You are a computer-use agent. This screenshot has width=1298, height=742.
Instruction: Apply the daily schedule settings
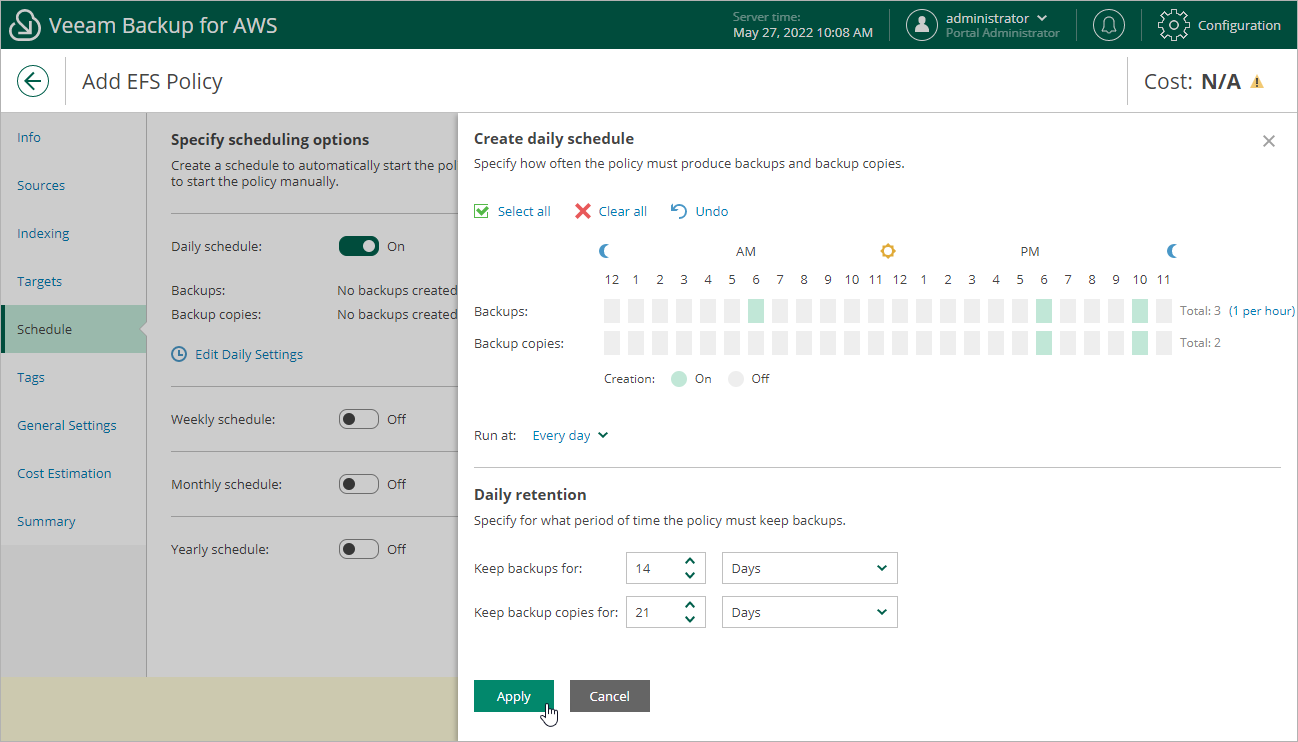point(513,696)
